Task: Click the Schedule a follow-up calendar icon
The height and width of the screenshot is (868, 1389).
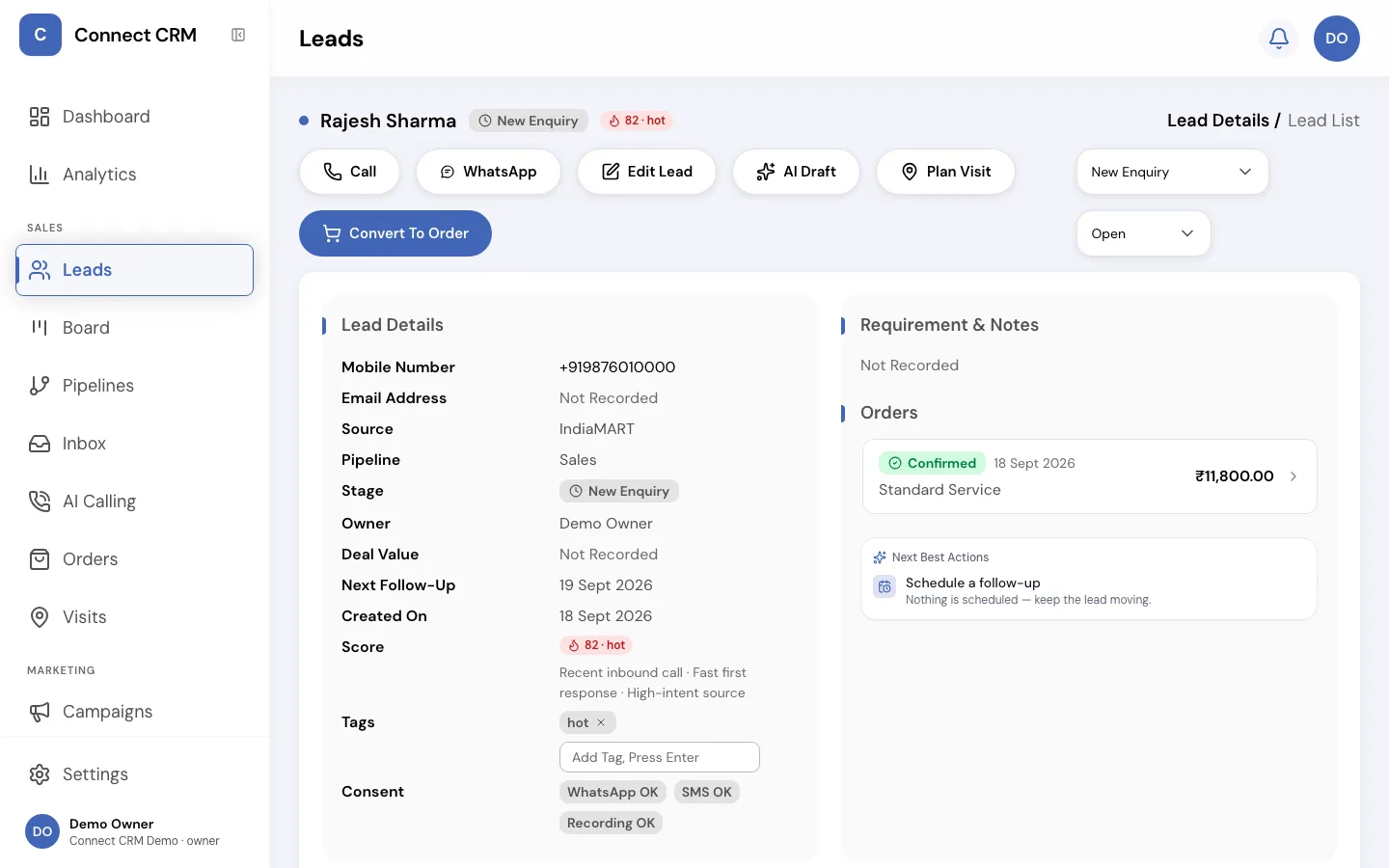Action: [885, 586]
